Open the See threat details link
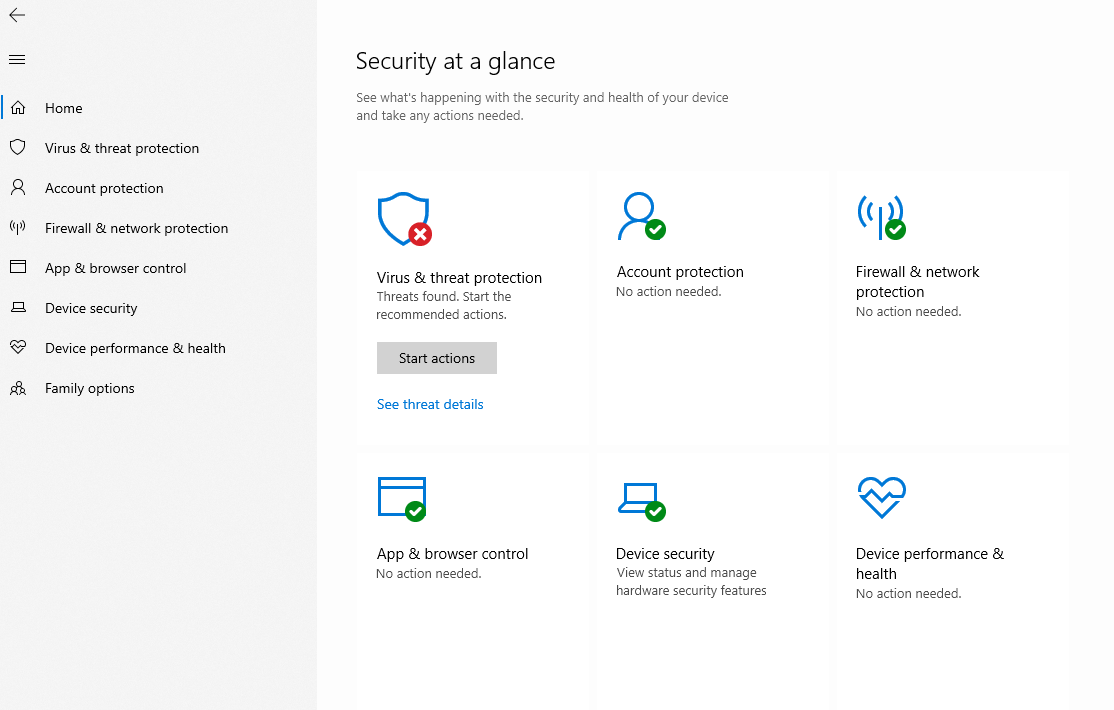 coord(430,404)
